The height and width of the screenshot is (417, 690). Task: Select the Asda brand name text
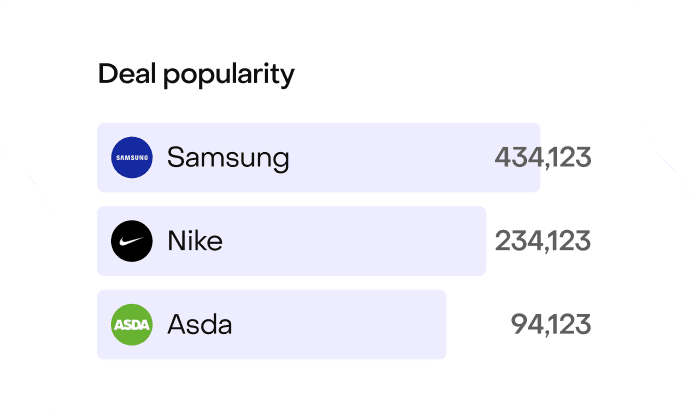click(200, 325)
